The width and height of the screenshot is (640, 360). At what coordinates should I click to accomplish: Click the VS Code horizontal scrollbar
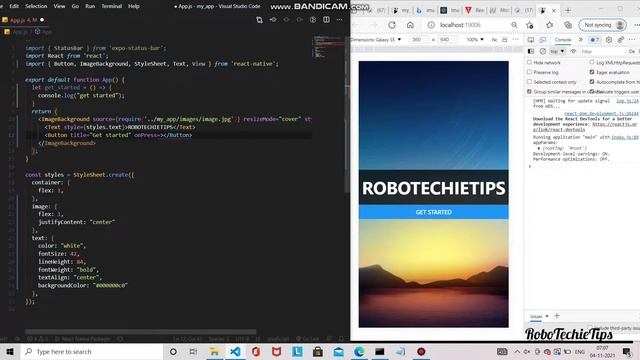click(x=140, y=332)
